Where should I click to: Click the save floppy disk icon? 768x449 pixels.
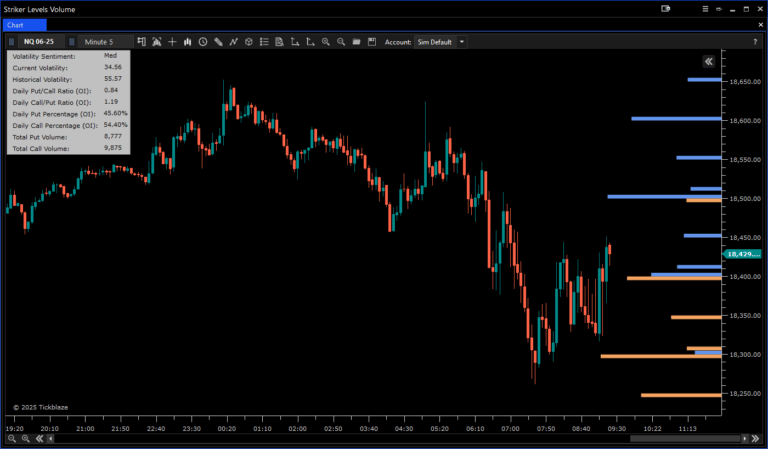click(x=371, y=42)
